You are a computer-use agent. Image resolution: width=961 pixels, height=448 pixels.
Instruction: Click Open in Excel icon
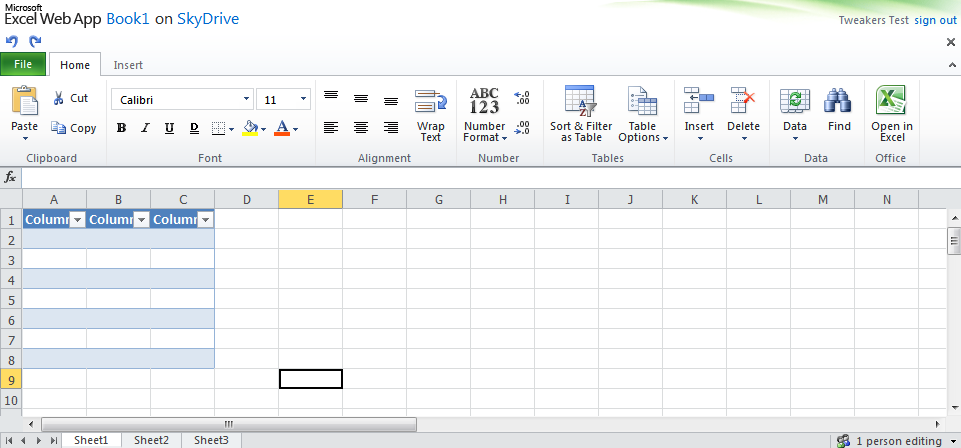891,101
